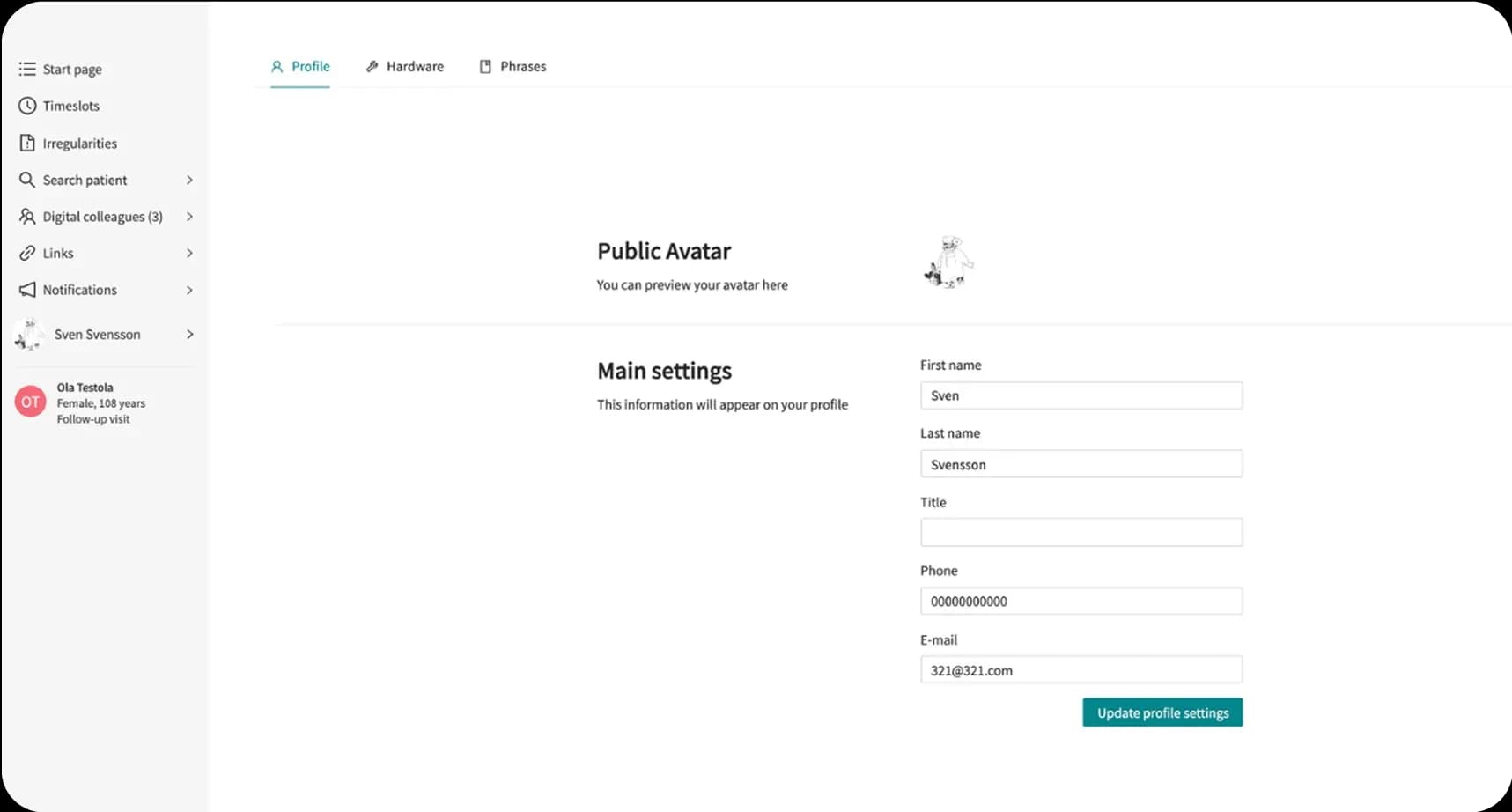Viewport: 1512px width, 812px height.
Task: Click the Public Avatar preview image
Action: pyautogui.click(x=948, y=262)
